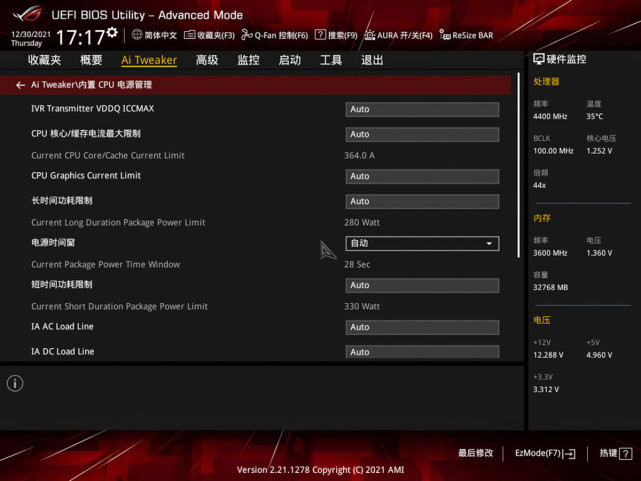This screenshot has width=641, height=481.
Task: Click 热键 button
Action: click(x=608, y=453)
